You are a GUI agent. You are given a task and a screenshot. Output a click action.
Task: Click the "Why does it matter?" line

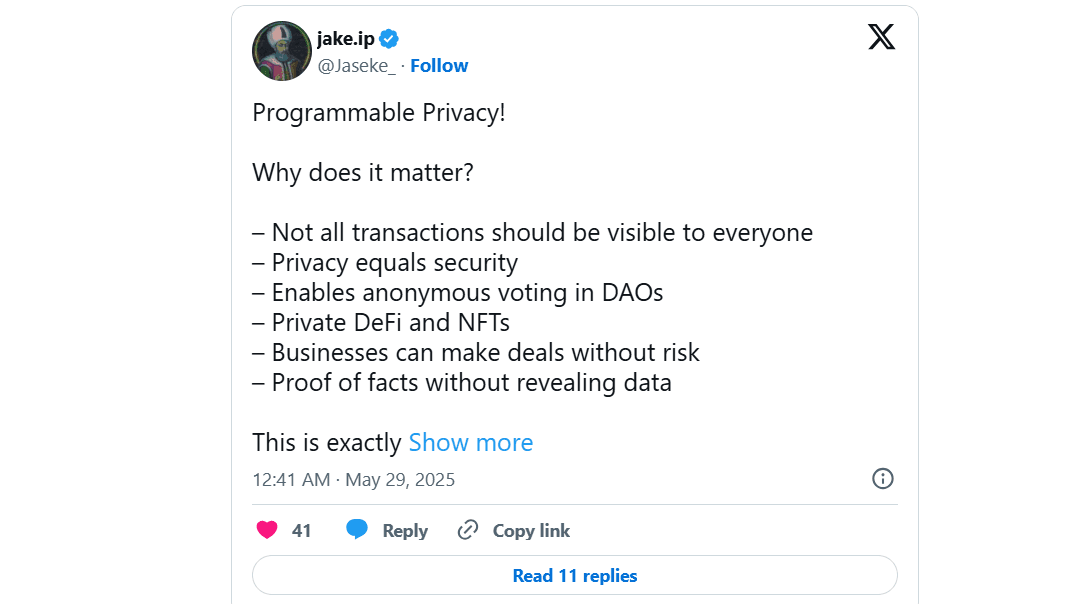click(362, 173)
